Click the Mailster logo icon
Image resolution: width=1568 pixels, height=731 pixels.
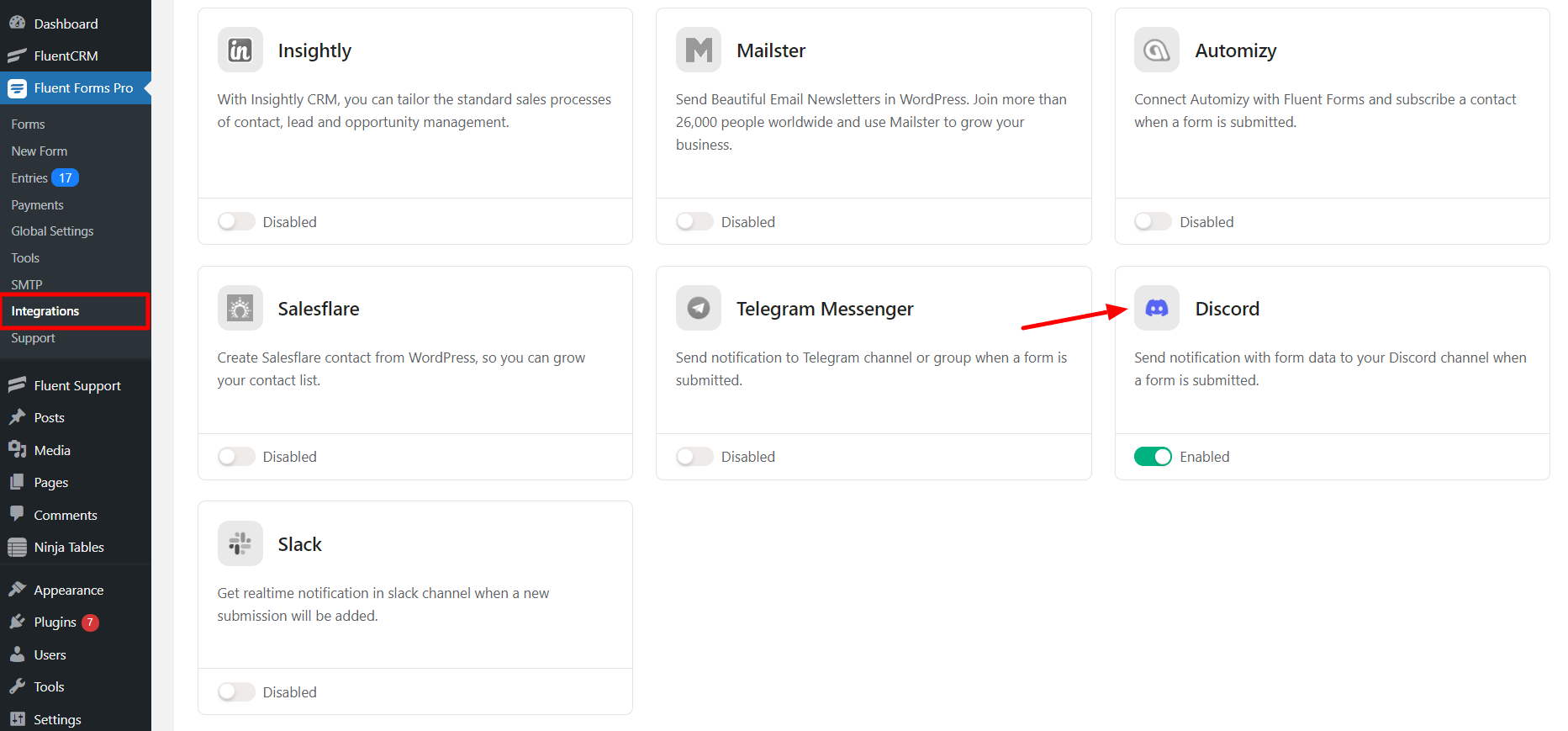click(698, 50)
